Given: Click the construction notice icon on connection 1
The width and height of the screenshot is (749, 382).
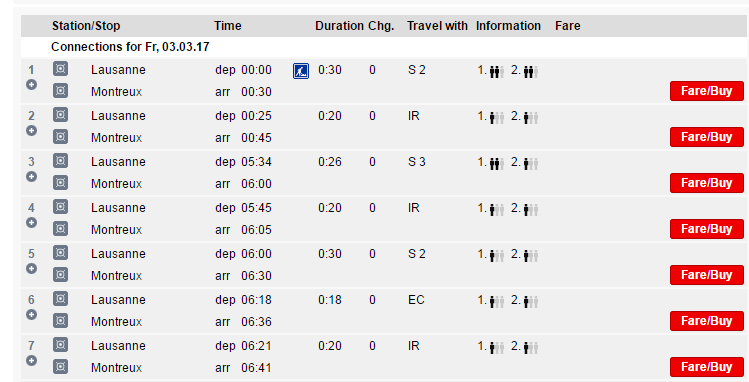Looking at the screenshot, I should click(x=300, y=71).
